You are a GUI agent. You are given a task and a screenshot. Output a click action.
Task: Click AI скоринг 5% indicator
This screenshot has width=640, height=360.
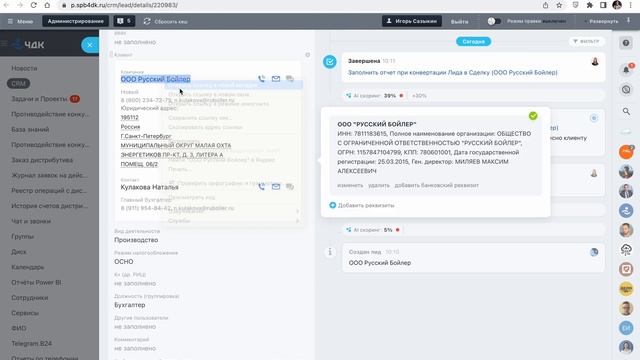[372, 230]
